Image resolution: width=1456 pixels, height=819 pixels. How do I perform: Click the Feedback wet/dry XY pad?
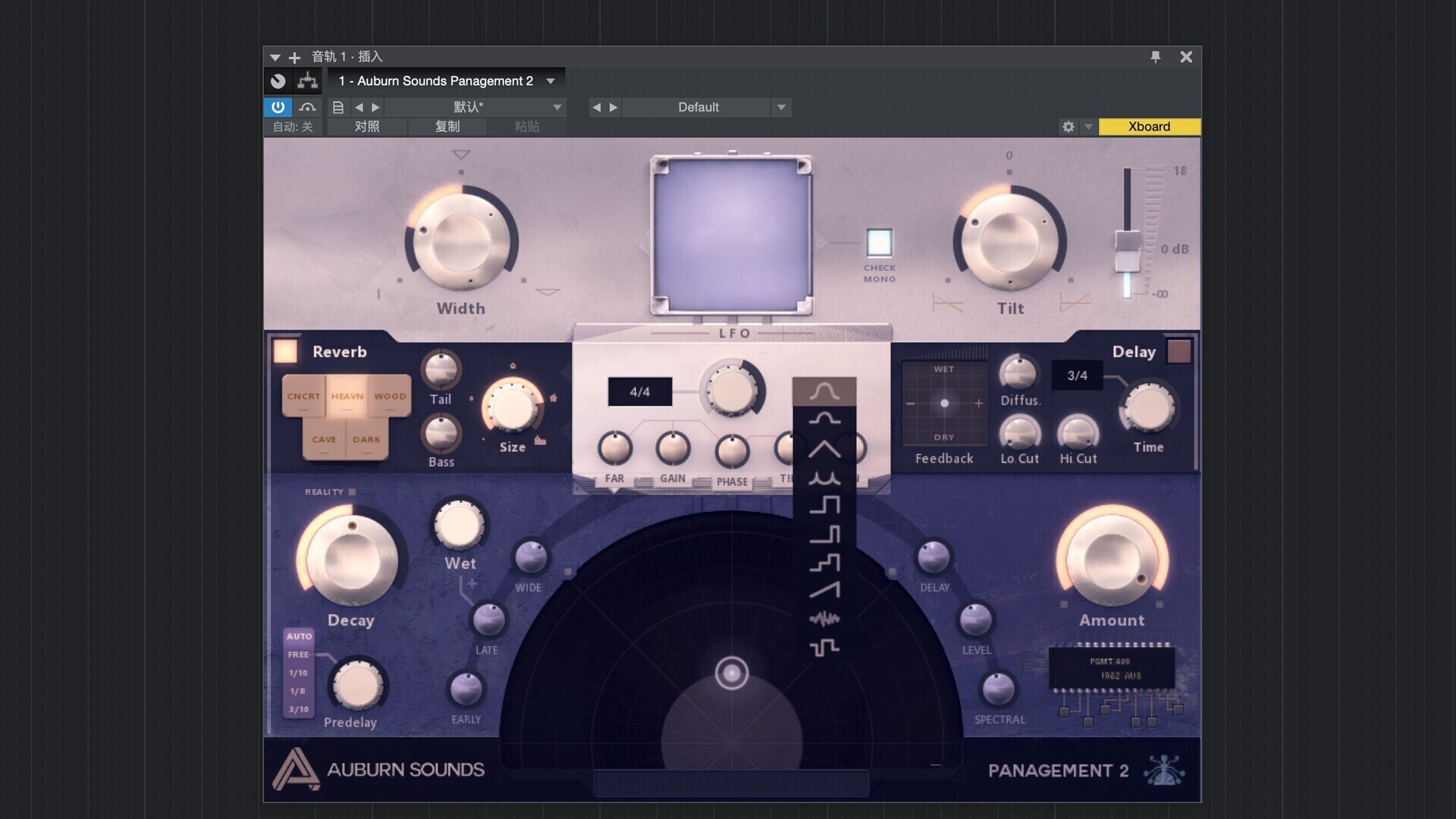point(944,403)
